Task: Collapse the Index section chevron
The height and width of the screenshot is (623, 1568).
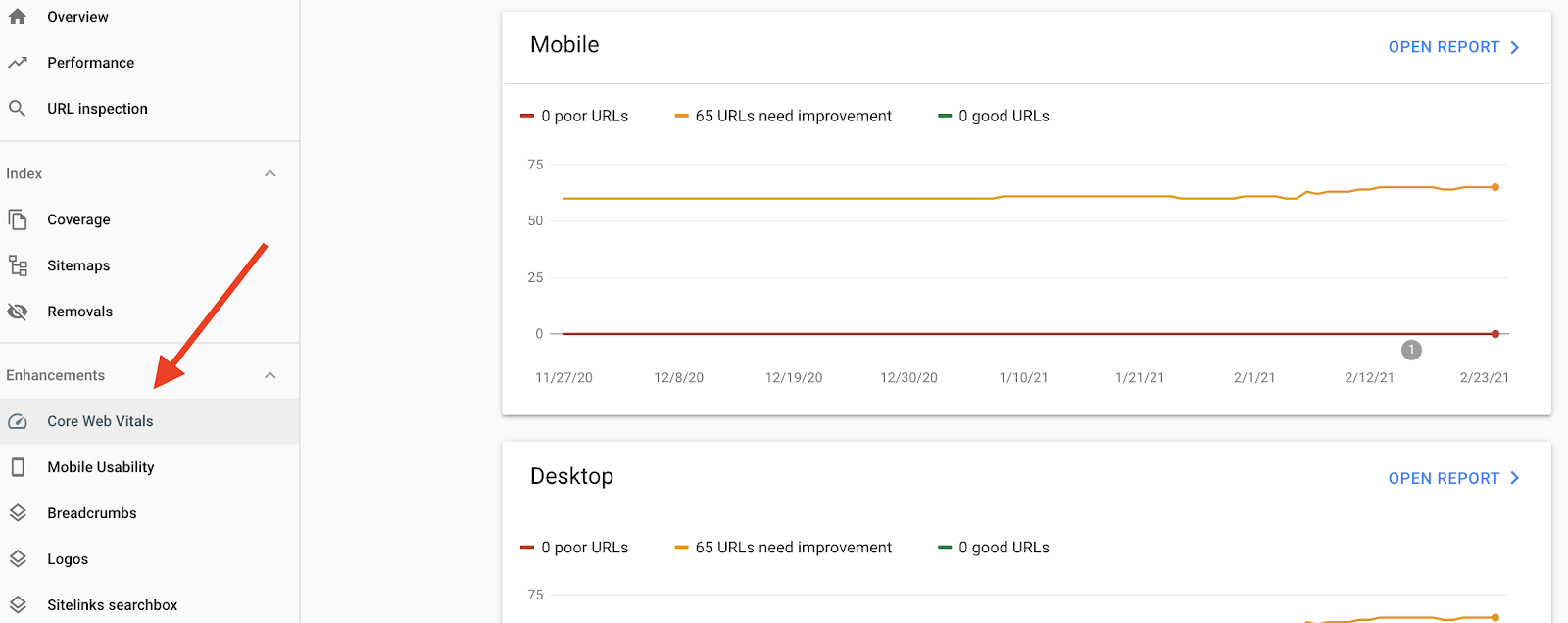Action: tap(270, 173)
